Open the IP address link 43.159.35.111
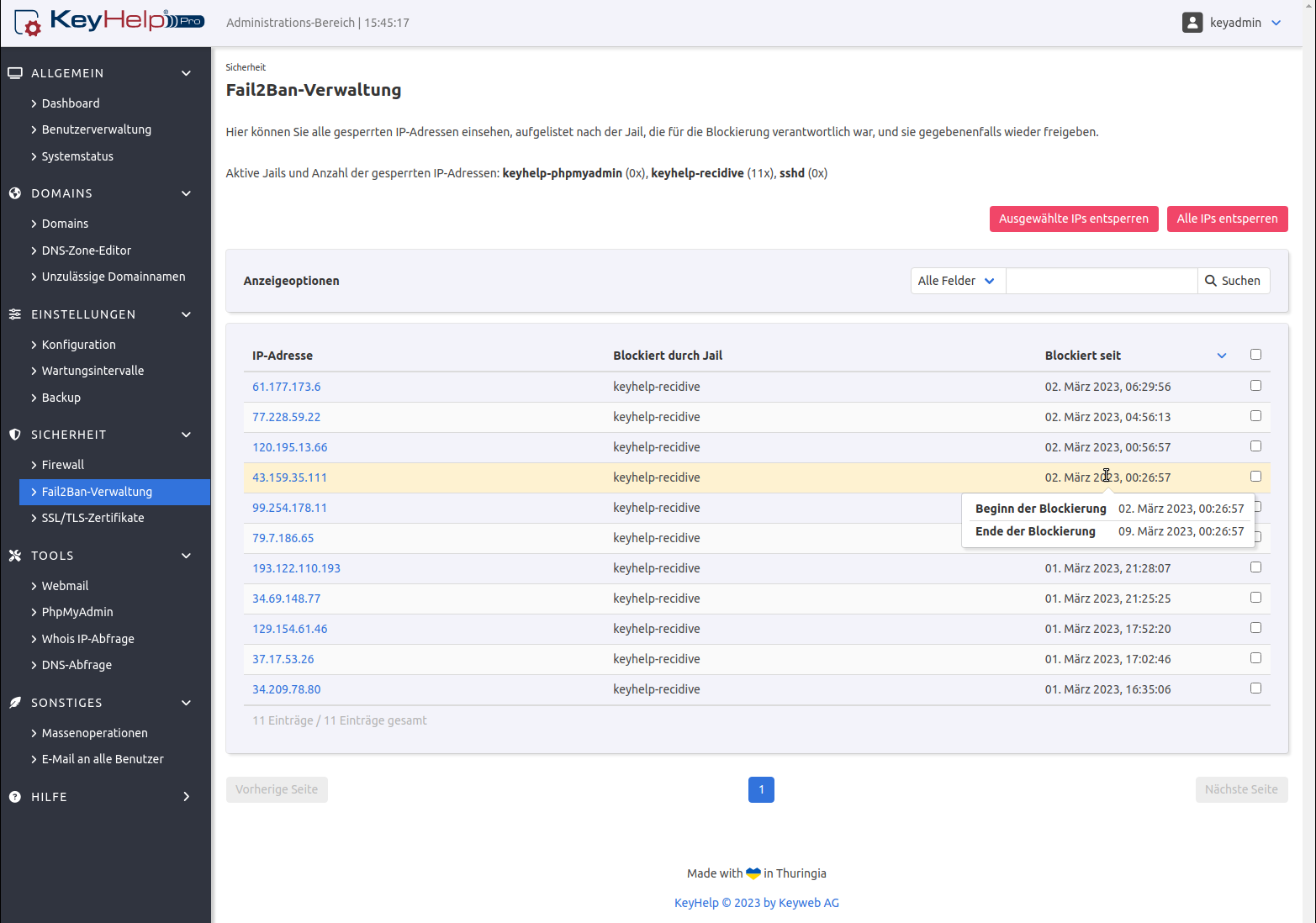The width and height of the screenshot is (1316, 923). tap(289, 477)
